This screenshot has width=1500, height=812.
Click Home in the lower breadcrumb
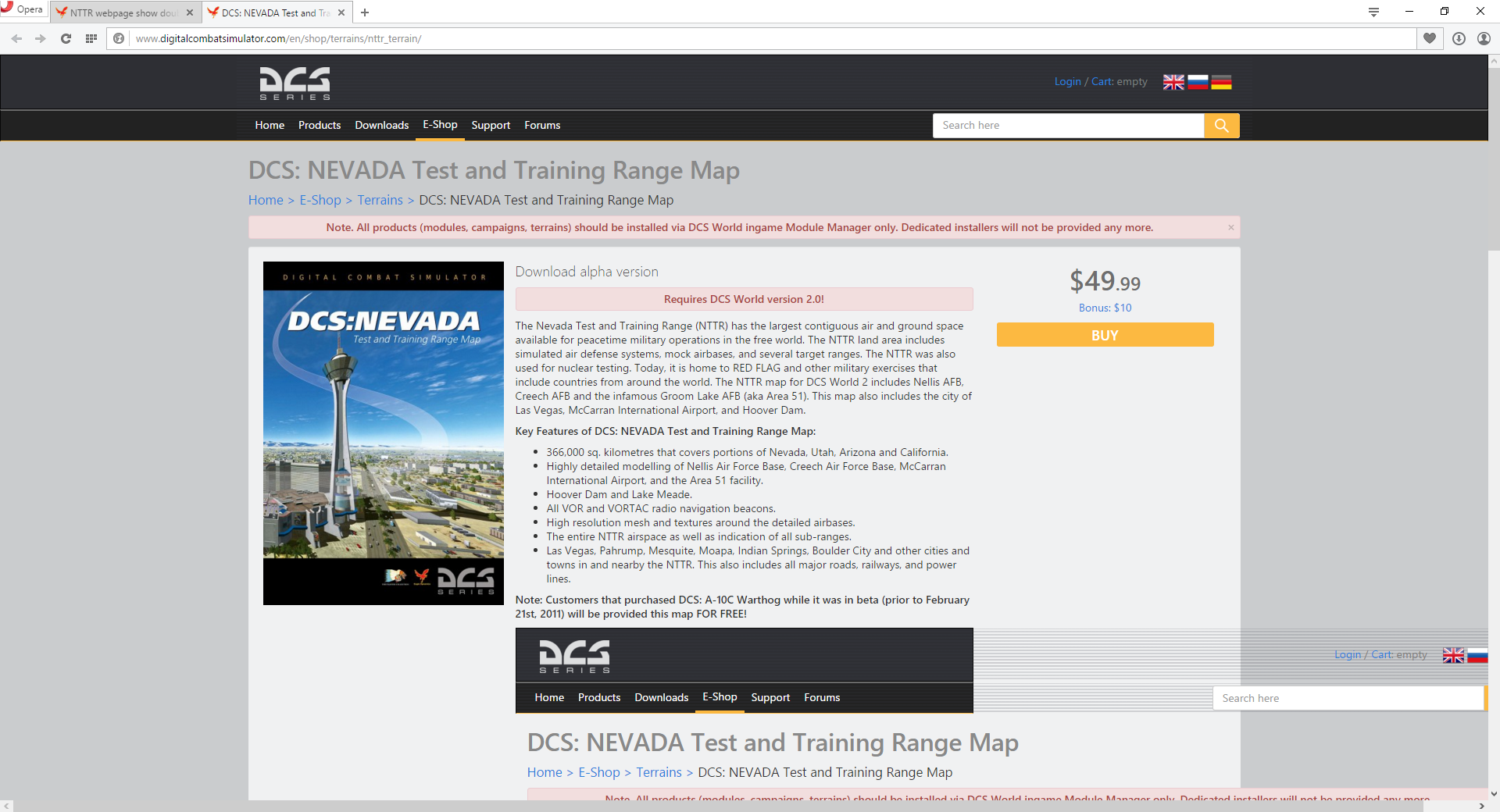545,772
